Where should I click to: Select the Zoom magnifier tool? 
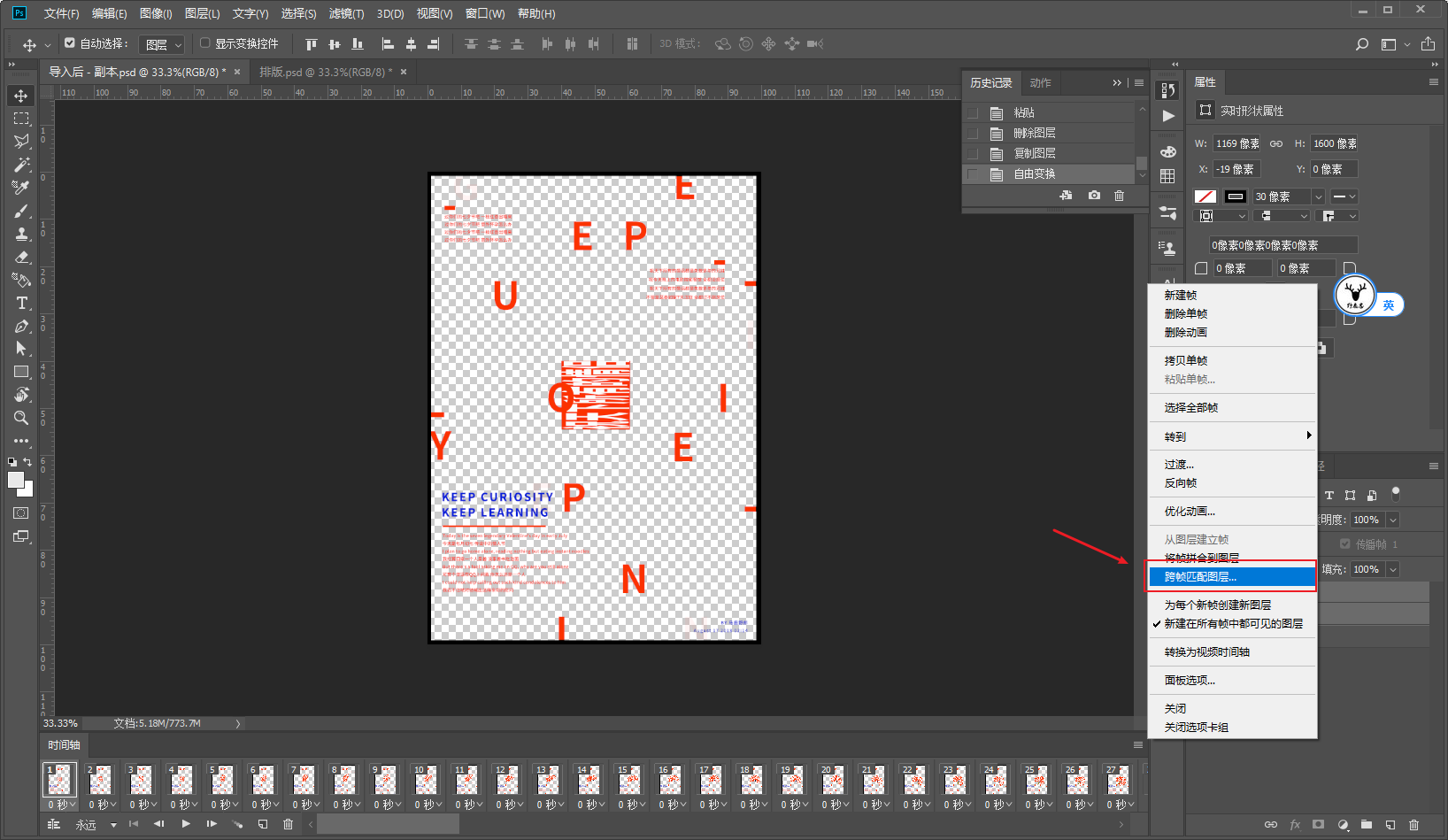coord(21,418)
